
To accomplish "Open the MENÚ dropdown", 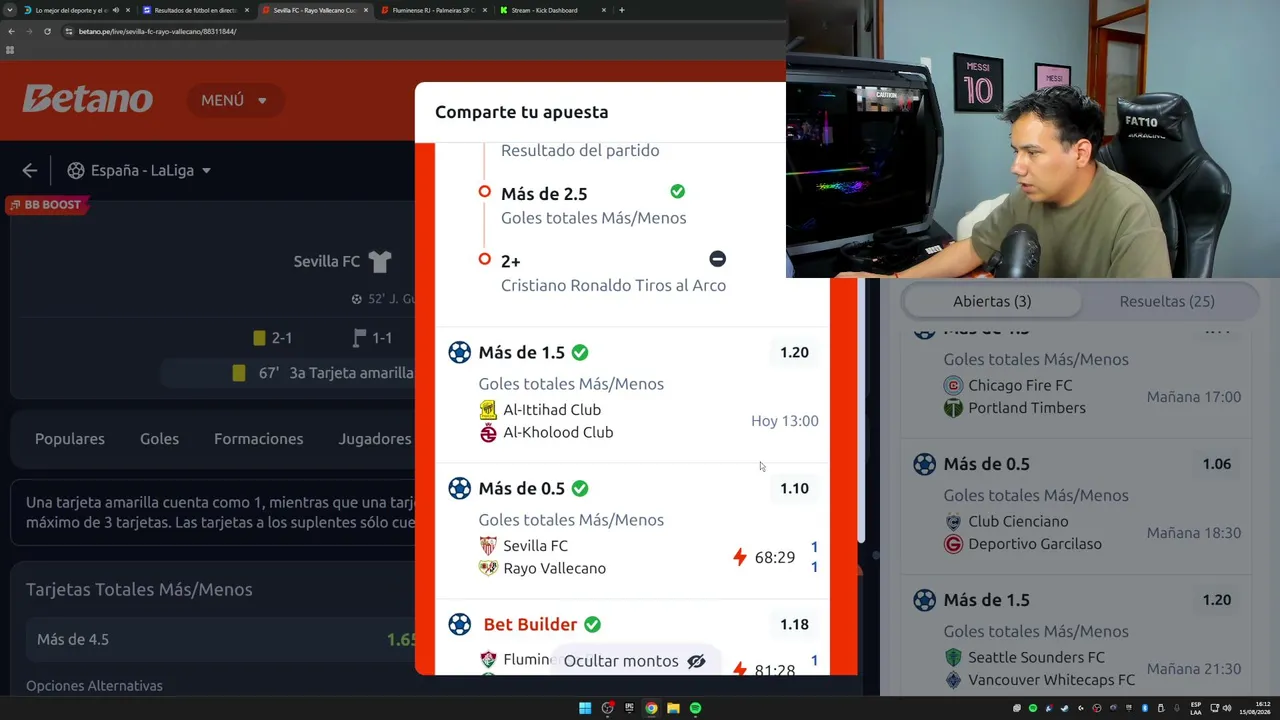I will 234,100.
